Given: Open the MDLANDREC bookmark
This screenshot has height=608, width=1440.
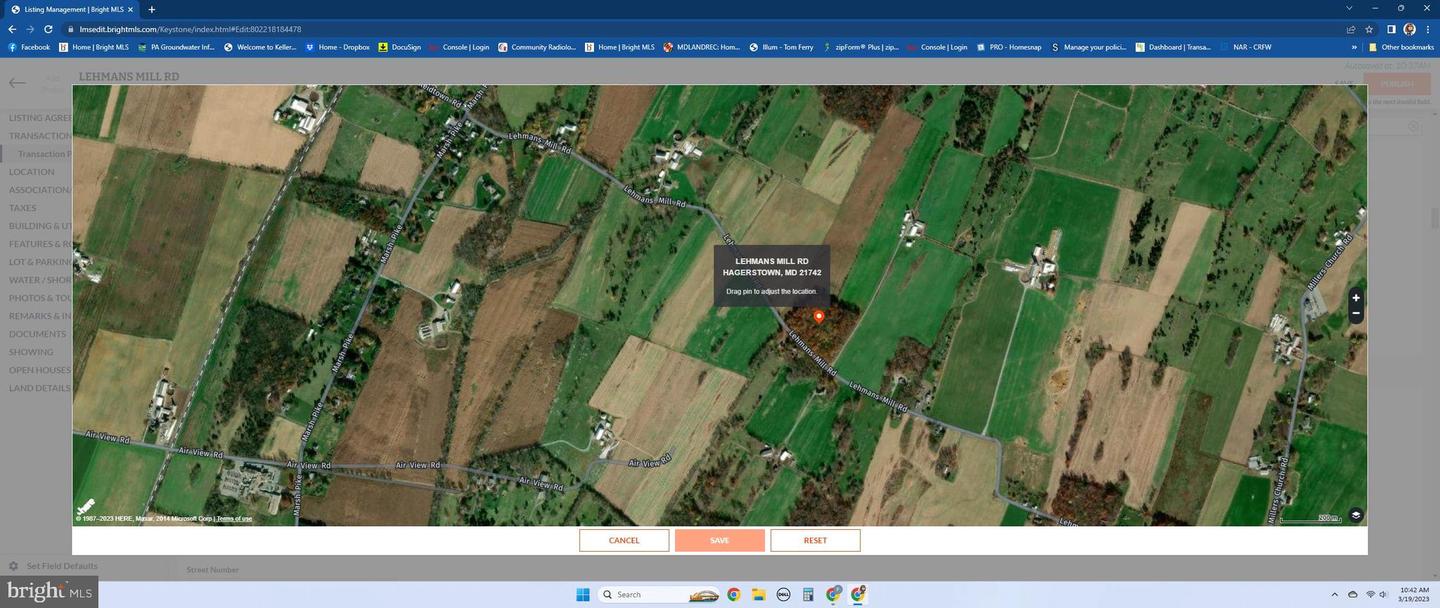Looking at the screenshot, I should coord(702,47).
